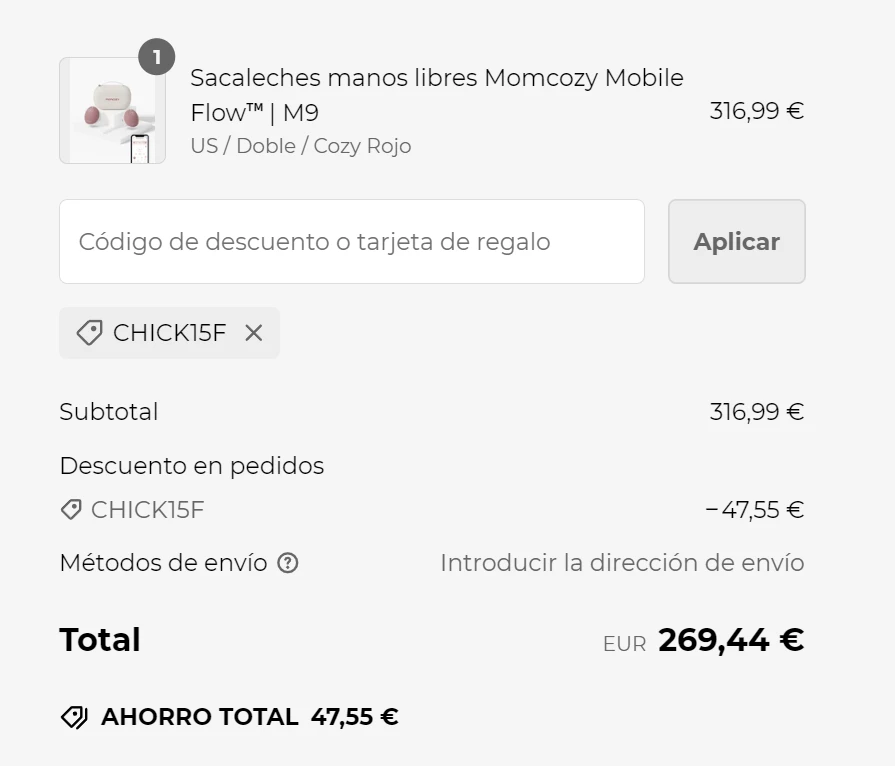Image resolution: width=895 pixels, height=766 pixels.
Task: Click the tag icon in CHICK15F chip
Action: (90, 333)
